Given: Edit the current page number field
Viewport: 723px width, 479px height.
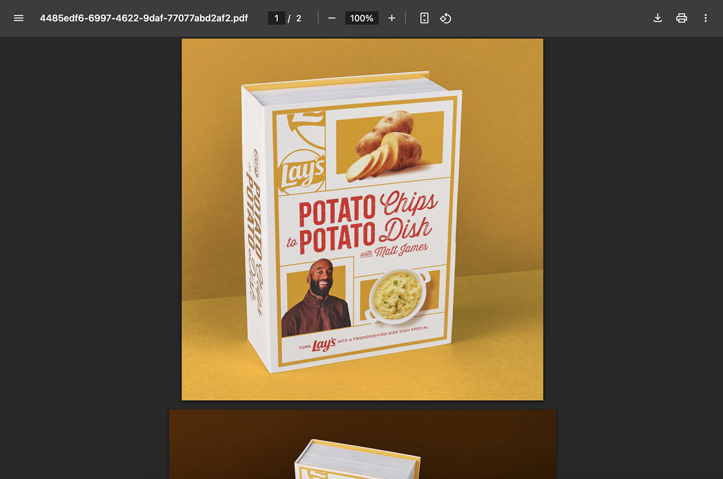Looking at the screenshot, I should point(276,18).
